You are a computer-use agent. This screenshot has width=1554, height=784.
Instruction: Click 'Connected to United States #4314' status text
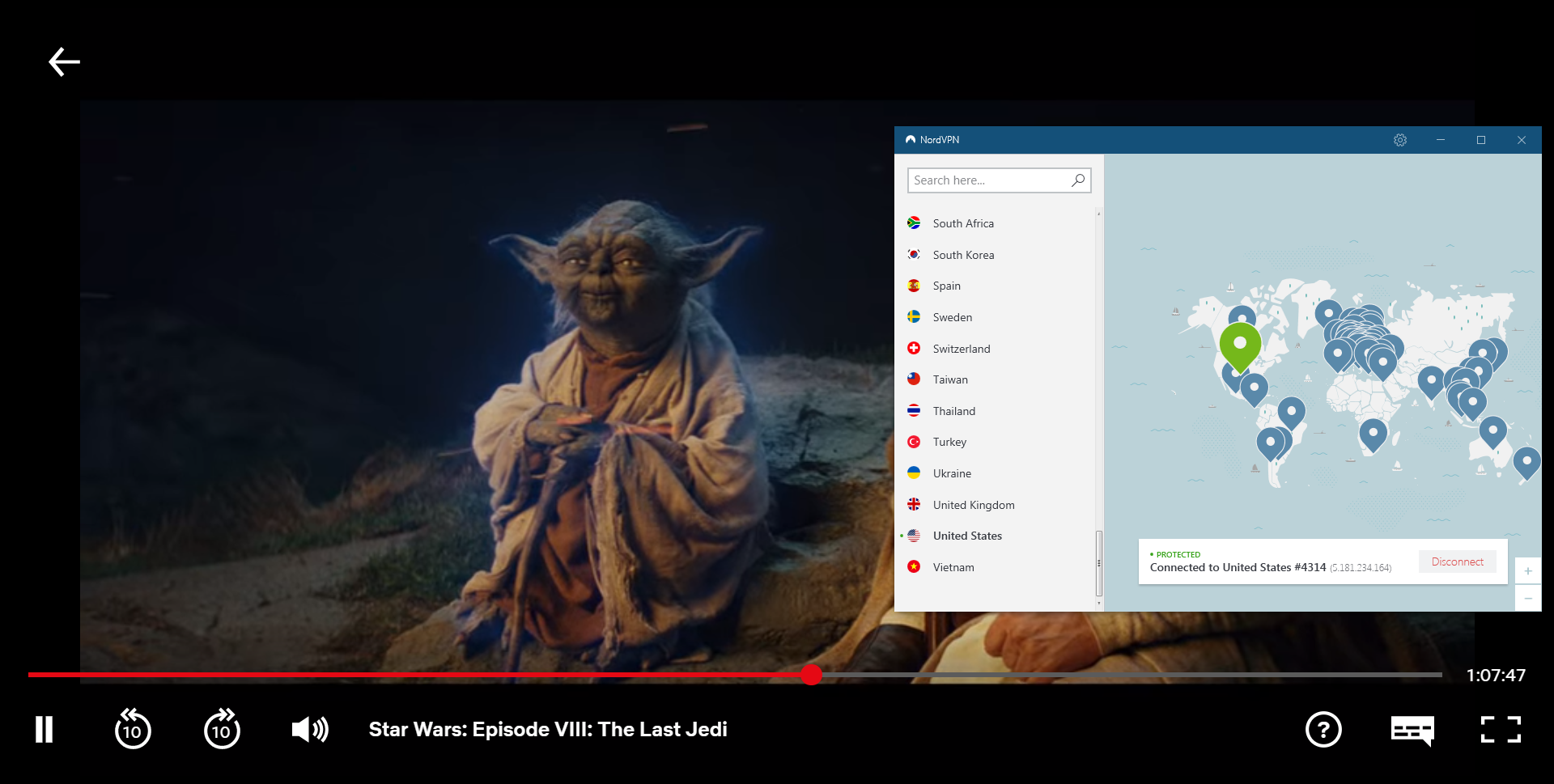tap(1238, 567)
